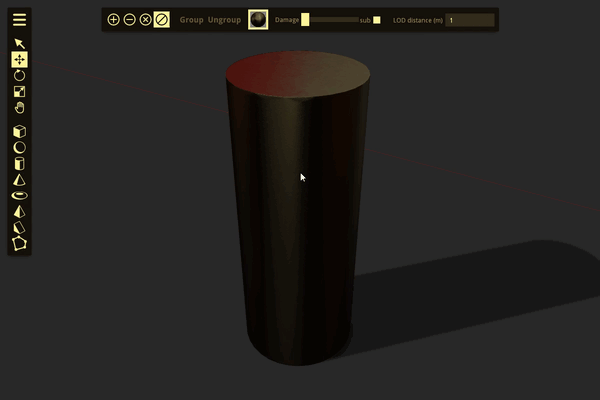Open the hamburger main menu

[20, 20]
